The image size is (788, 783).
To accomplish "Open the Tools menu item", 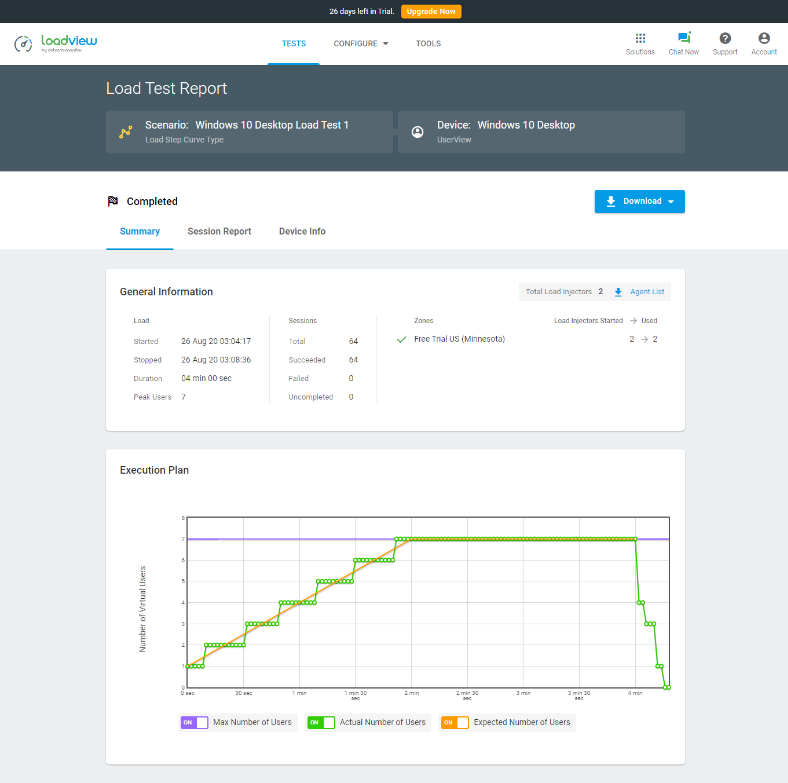I will tap(428, 44).
